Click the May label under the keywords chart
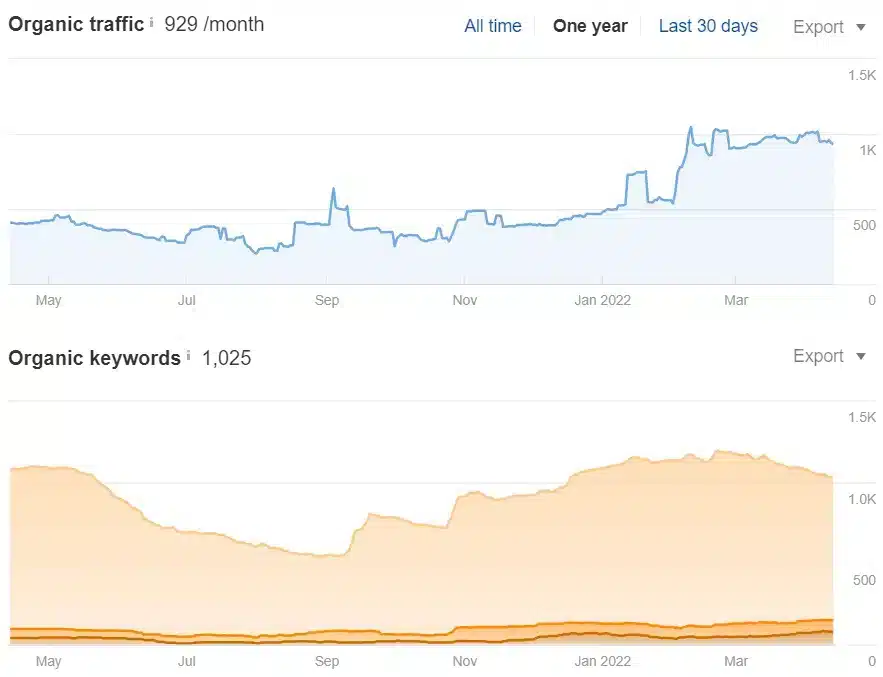 (x=48, y=661)
